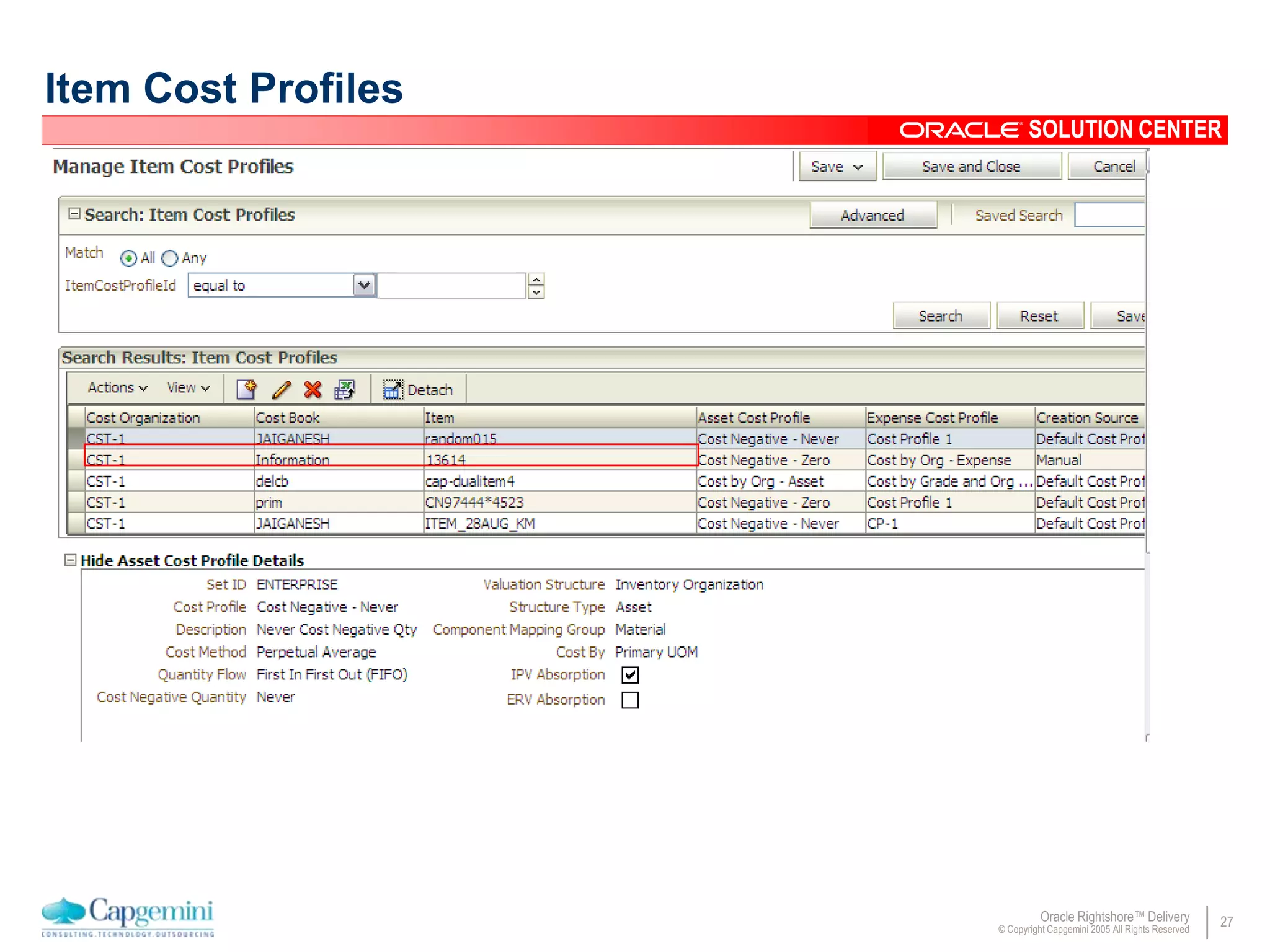
Task: Select the row with item random015
Action: tap(606, 439)
